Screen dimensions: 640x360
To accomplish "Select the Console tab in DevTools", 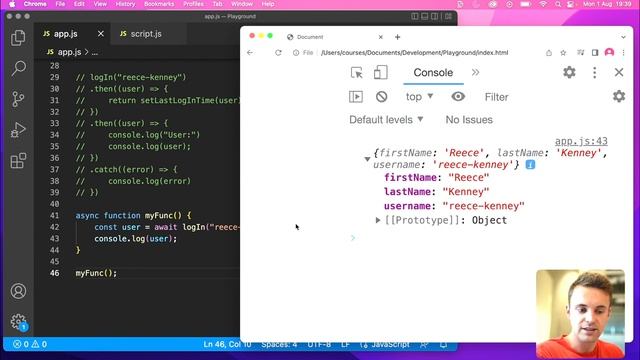I will [433, 73].
